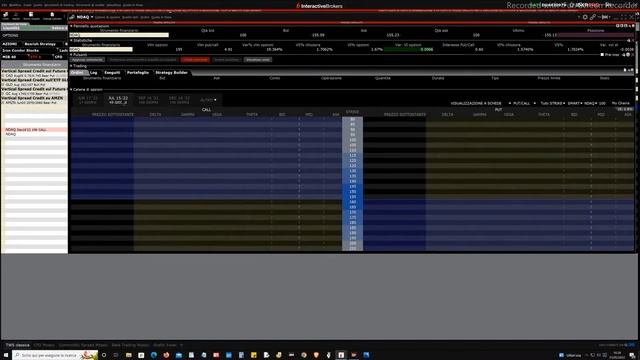Open the gear settings icon in the NDAQ window header

[x=585, y=17]
